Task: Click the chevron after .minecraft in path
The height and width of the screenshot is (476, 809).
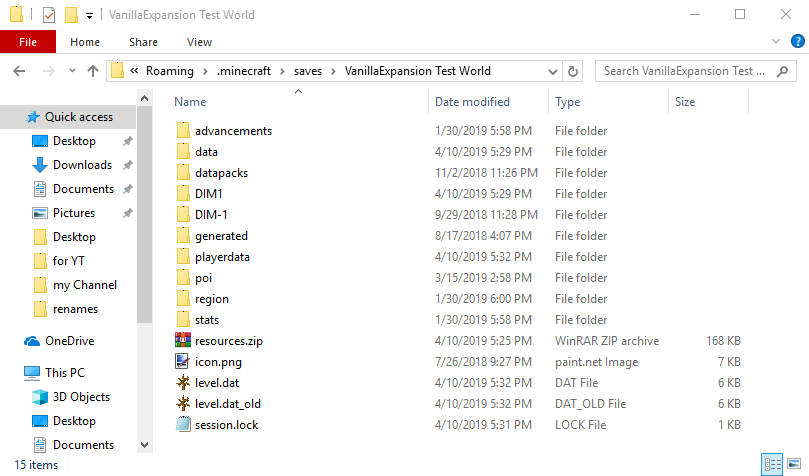Action: [282, 71]
